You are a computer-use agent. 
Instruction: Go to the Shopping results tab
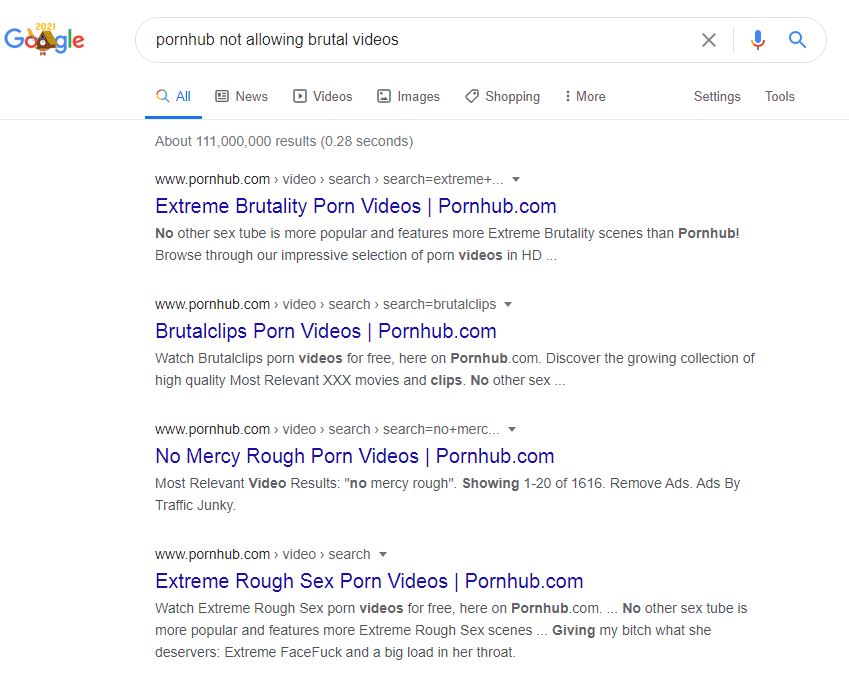coord(502,97)
